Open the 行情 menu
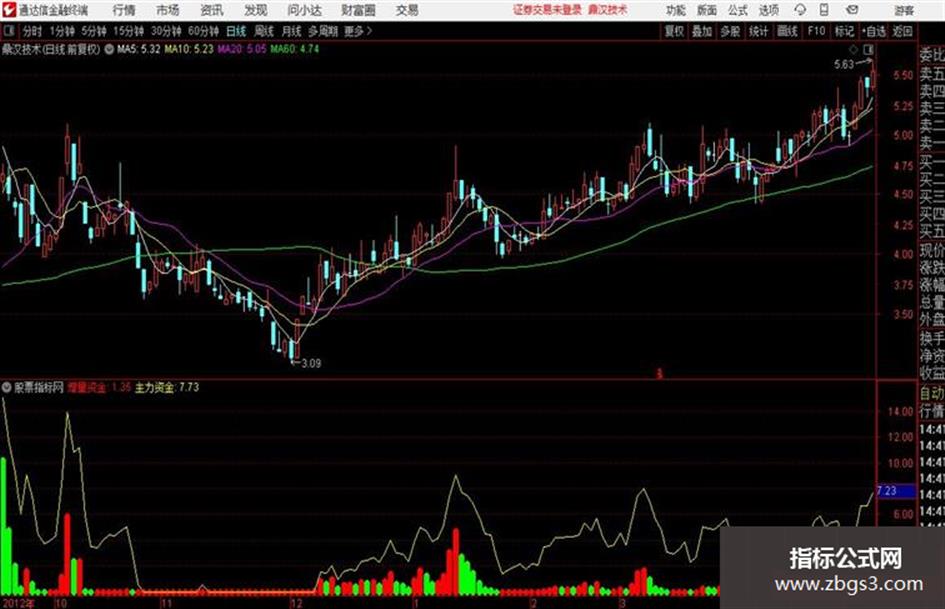Screen dimensions: 945x609 (124, 10)
